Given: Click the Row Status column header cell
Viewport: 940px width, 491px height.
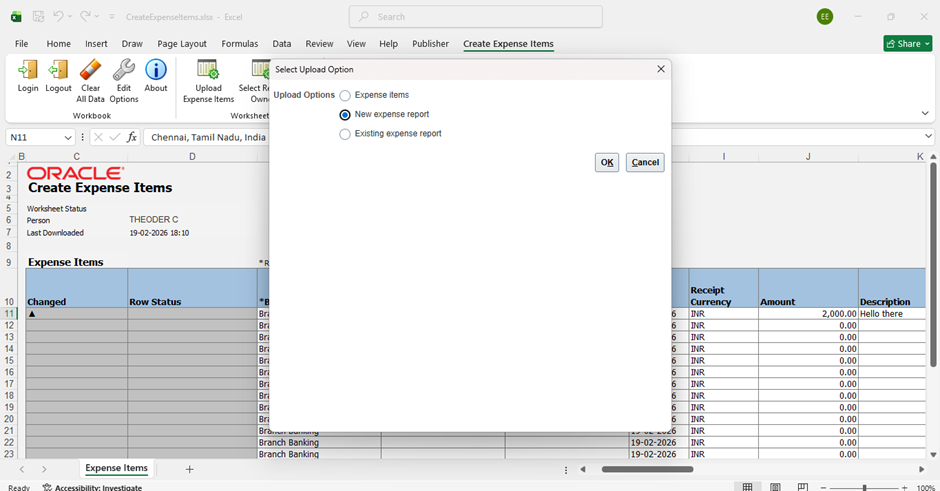Looking at the screenshot, I should click(x=192, y=288).
